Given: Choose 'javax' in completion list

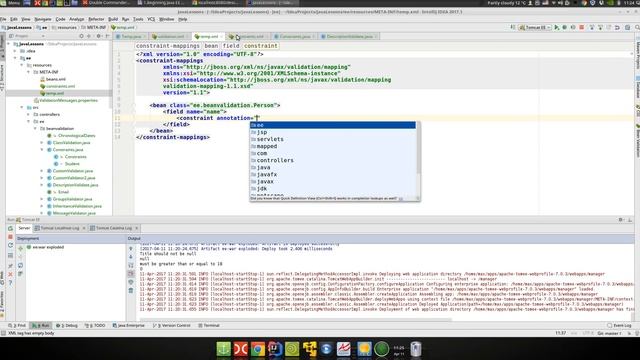Looking at the screenshot, I should click(333, 182).
